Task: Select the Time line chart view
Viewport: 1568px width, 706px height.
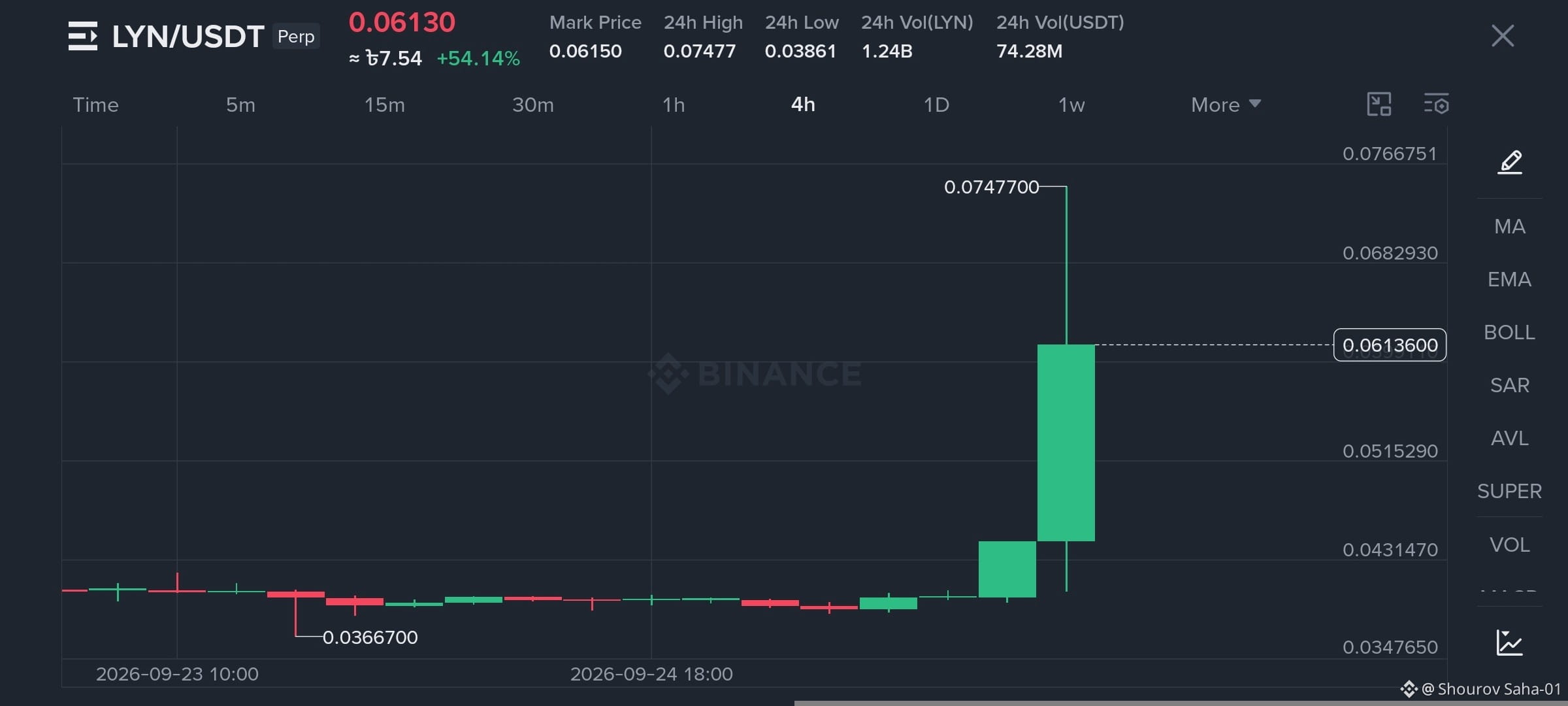Action: tap(95, 105)
